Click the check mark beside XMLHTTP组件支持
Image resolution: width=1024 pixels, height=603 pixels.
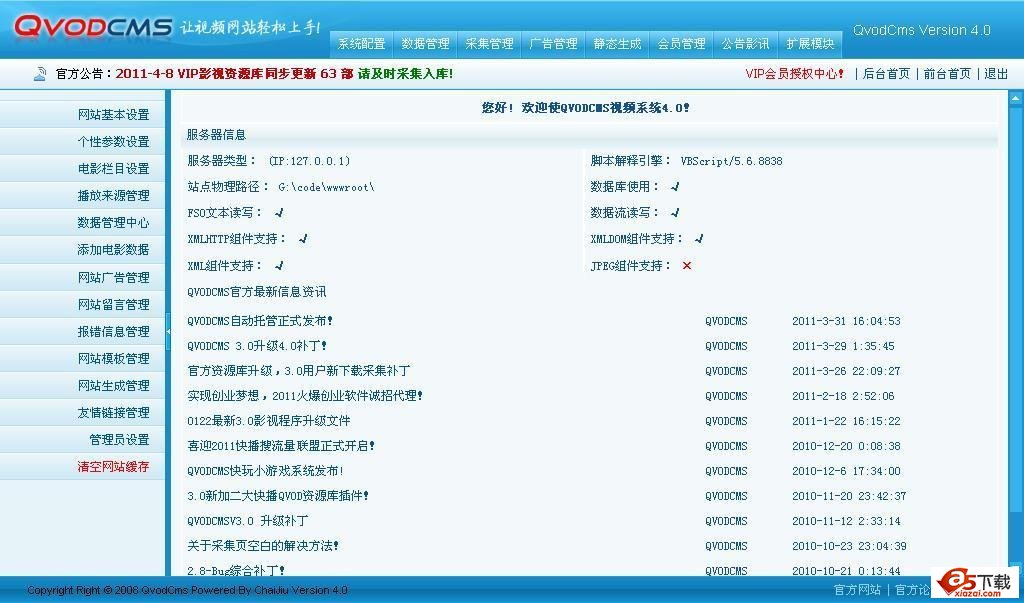pos(302,239)
